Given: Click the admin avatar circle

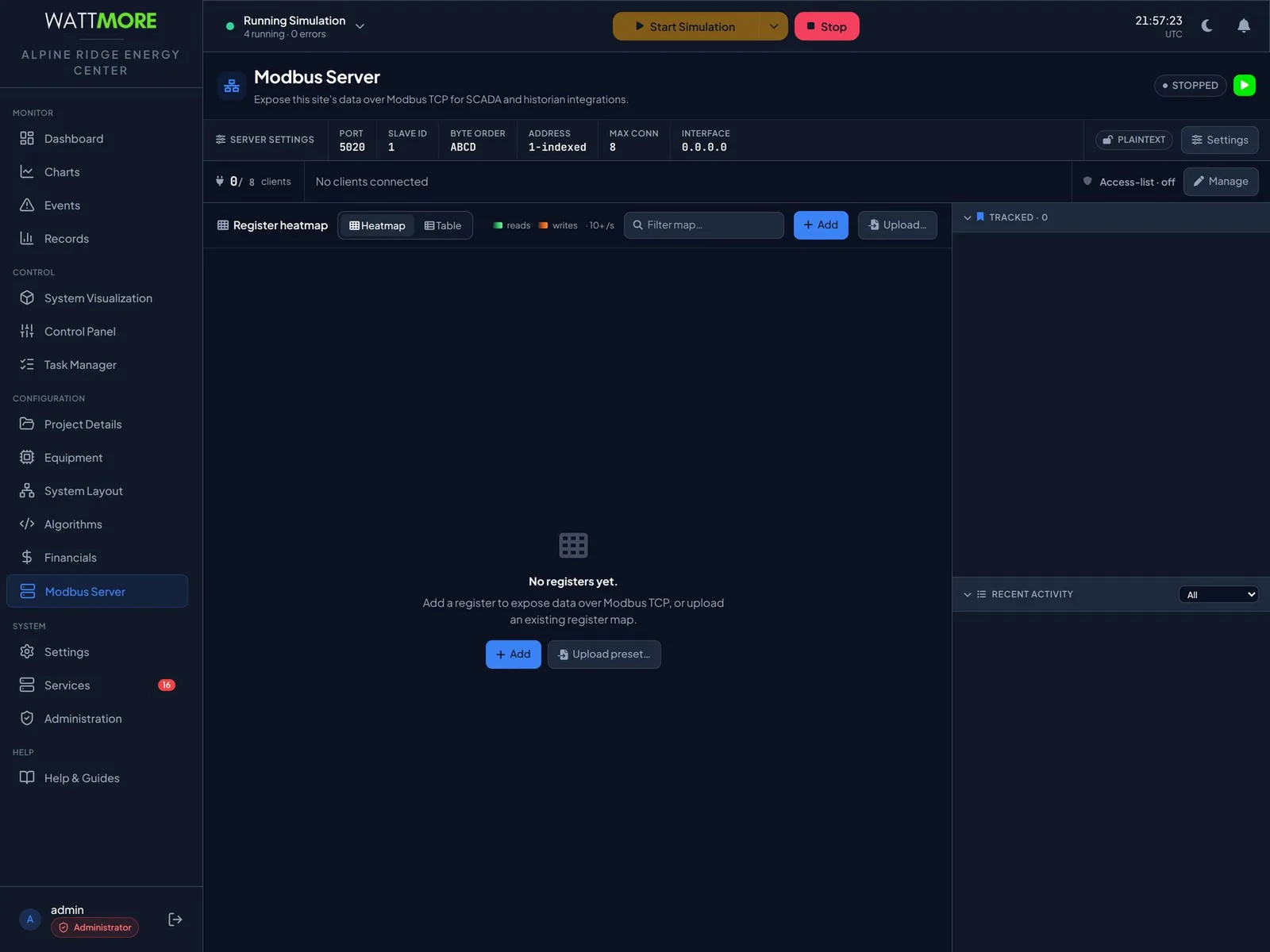Looking at the screenshot, I should pyautogui.click(x=30, y=919).
